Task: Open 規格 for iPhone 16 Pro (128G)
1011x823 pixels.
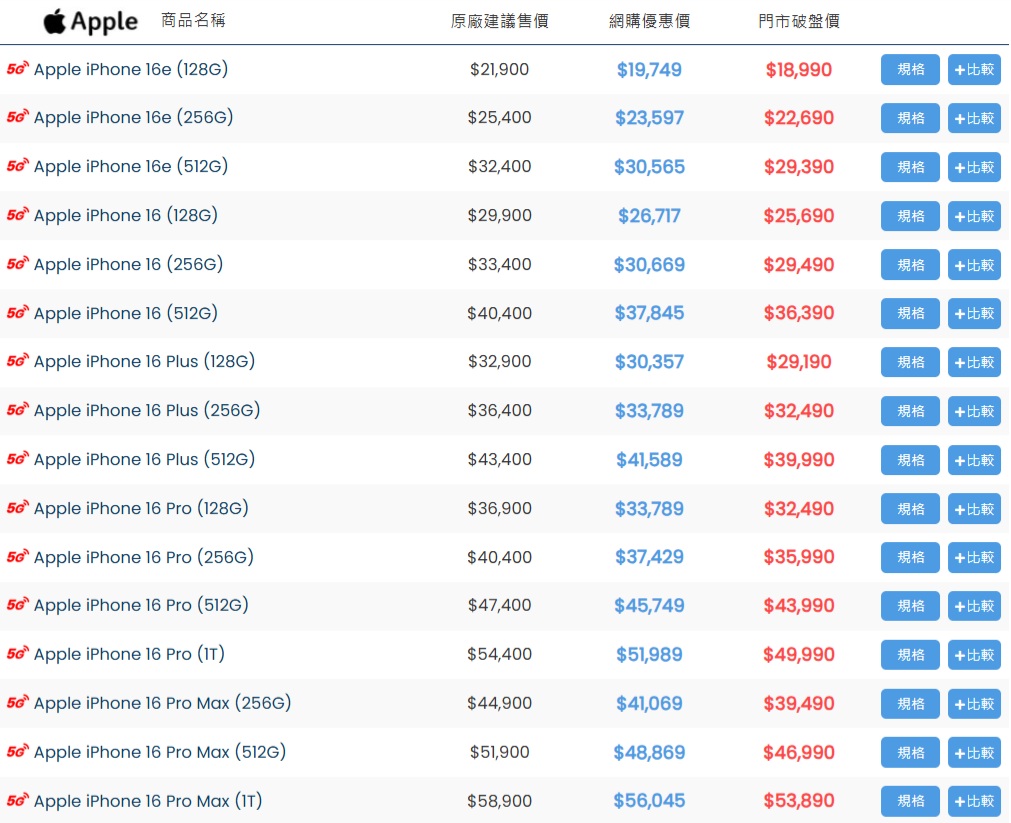Action: (x=910, y=510)
